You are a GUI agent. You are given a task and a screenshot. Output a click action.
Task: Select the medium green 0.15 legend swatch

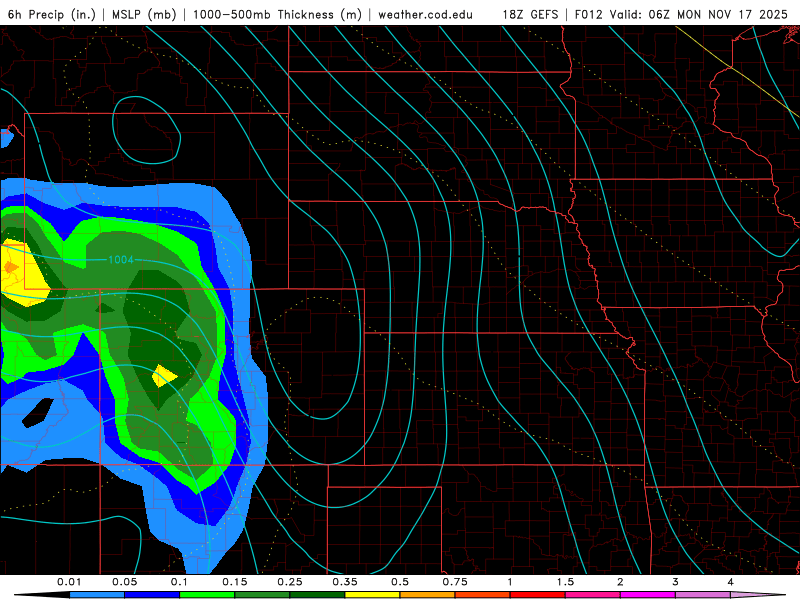pos(262,595)
